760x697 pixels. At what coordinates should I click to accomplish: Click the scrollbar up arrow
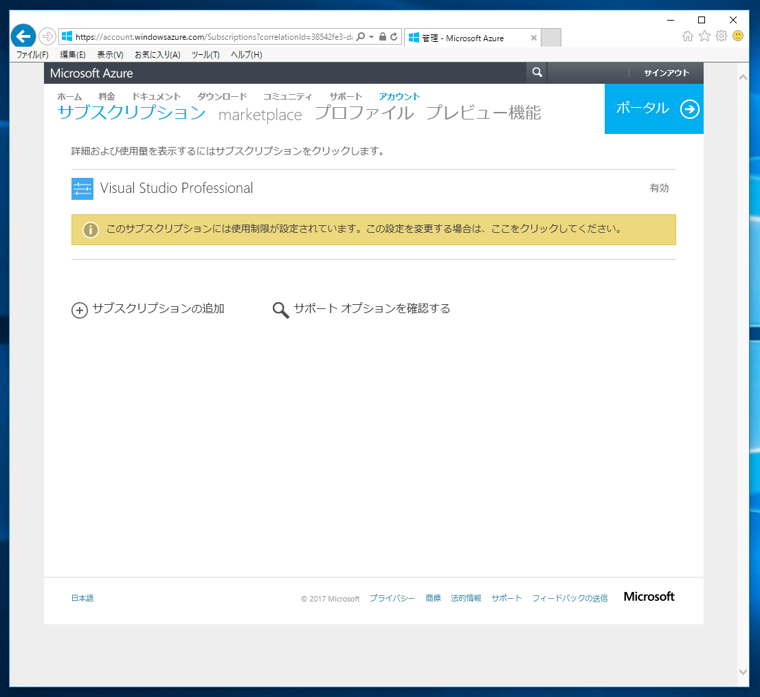pos(743,78)
